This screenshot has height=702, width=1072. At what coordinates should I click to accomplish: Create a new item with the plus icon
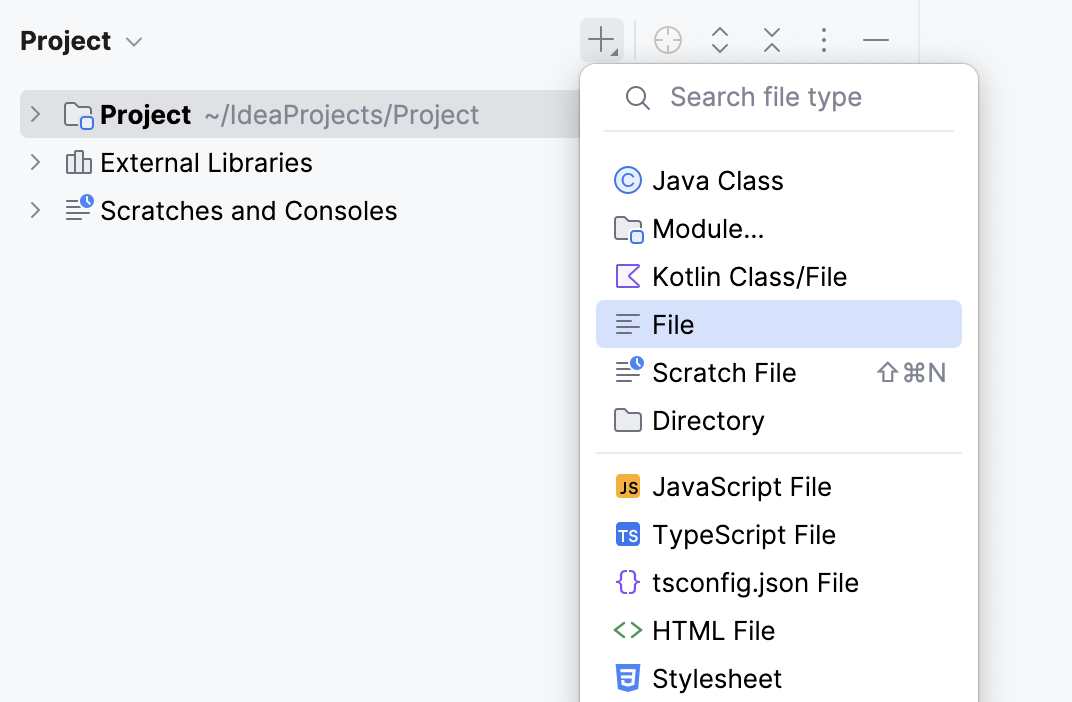click(x=601, y=40)
